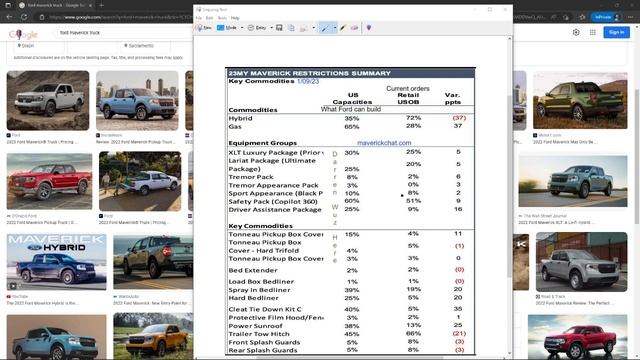The height and width of the screenshot is (360, 640).
Task: Click the browser extensions icon beside the Favorites star
Action: [x=566, y=17]
